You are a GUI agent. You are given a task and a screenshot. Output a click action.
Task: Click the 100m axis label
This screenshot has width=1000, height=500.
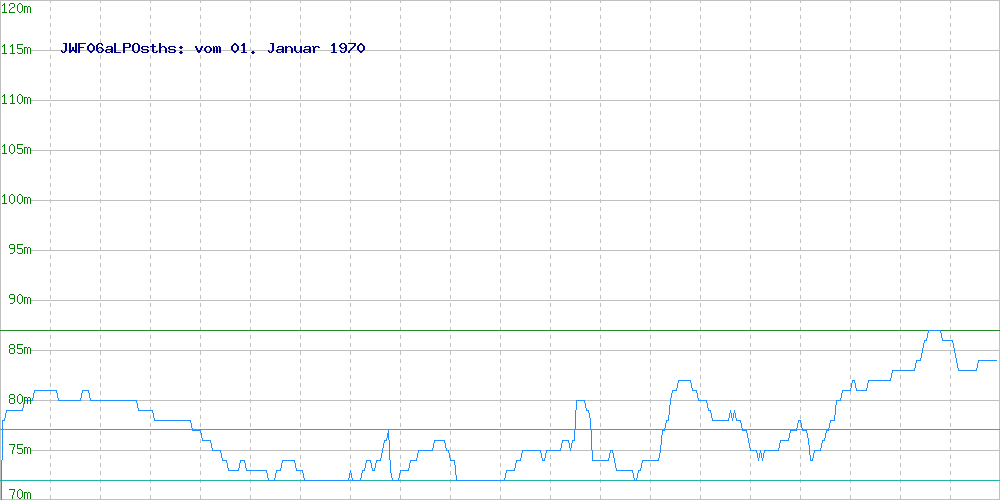pos(17,200)
